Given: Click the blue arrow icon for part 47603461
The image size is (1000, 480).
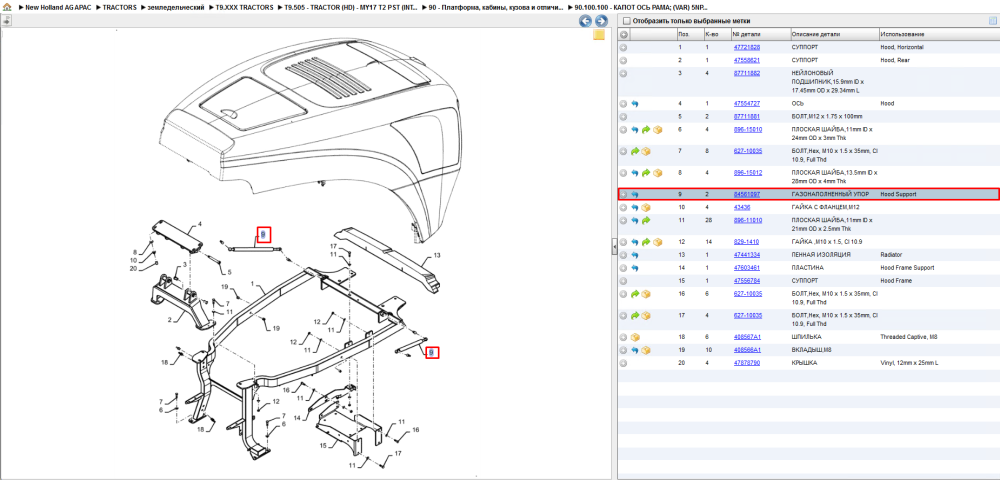Looking at the screenshot, I should pos(635,268).
